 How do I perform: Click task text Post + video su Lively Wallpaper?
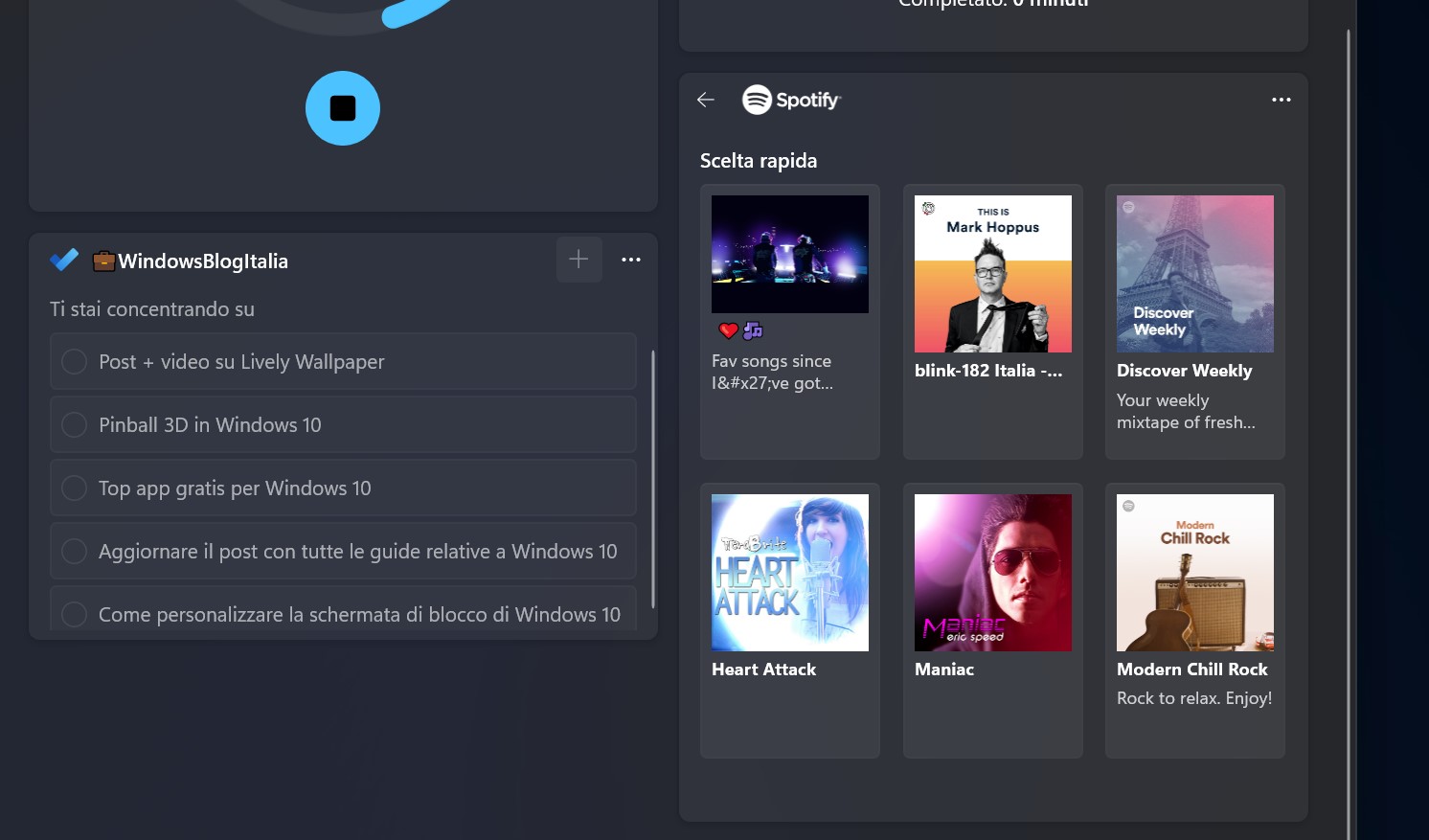[241, 361]
